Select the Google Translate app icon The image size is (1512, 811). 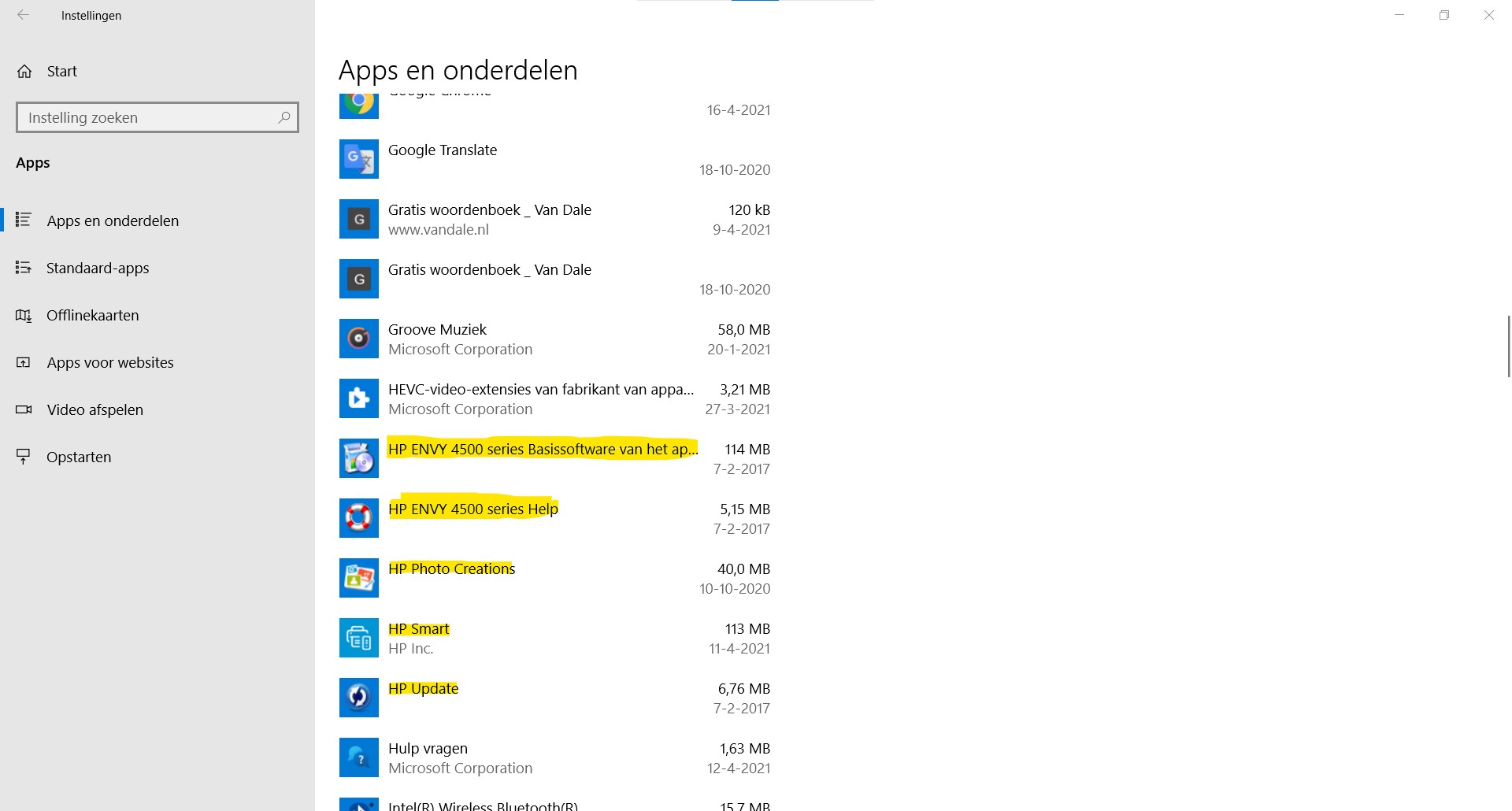point(359,159)
